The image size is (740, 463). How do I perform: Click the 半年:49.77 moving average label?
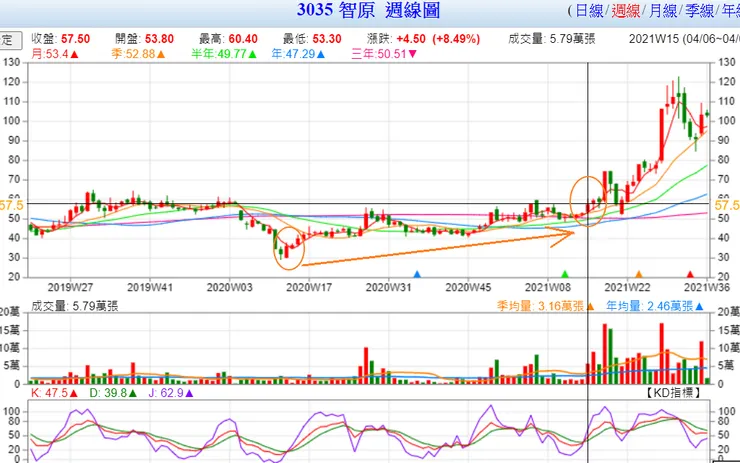224,54
